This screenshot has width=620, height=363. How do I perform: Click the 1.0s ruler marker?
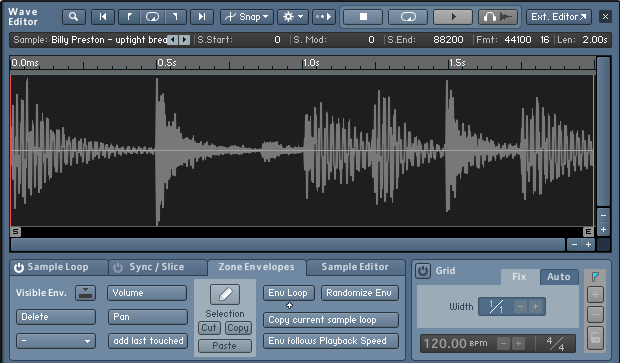coord(311,63)
